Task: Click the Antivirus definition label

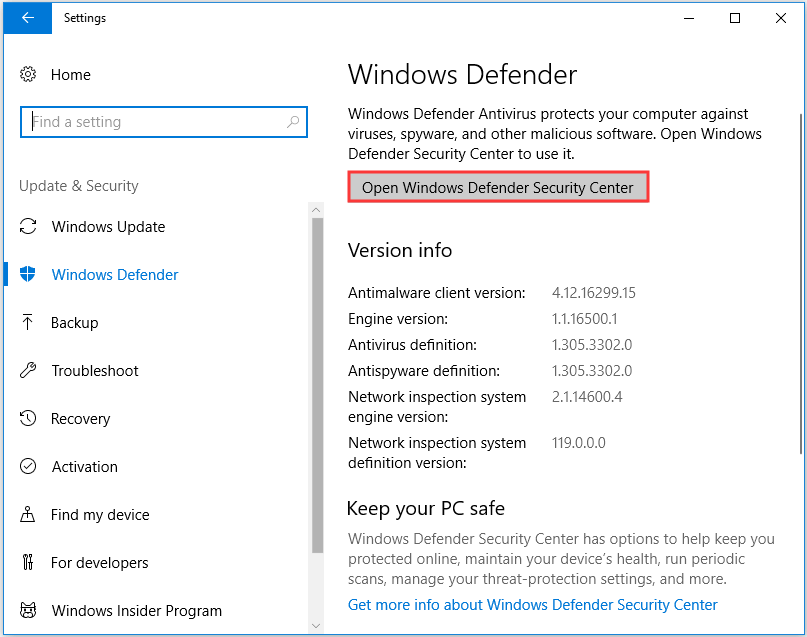Action: tap(412, 345)
